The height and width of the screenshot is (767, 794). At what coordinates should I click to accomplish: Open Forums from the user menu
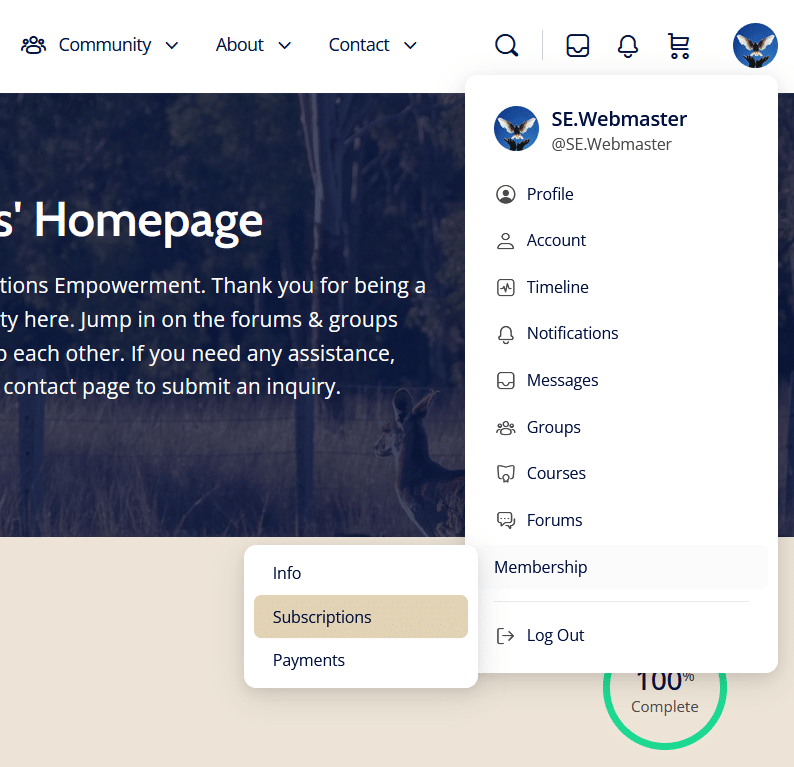(554, 520)
